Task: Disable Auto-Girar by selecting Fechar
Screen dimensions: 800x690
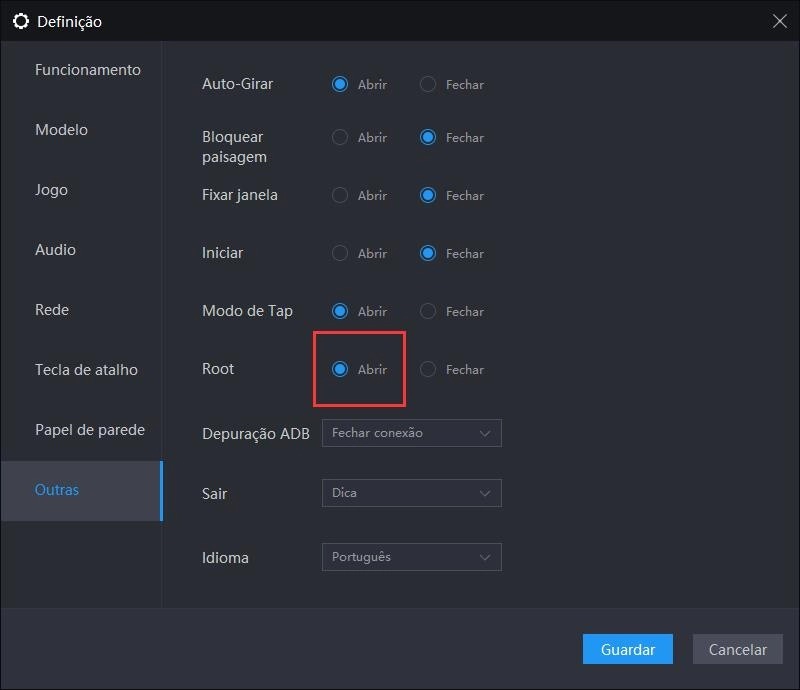Action: [x=429, y=85]
